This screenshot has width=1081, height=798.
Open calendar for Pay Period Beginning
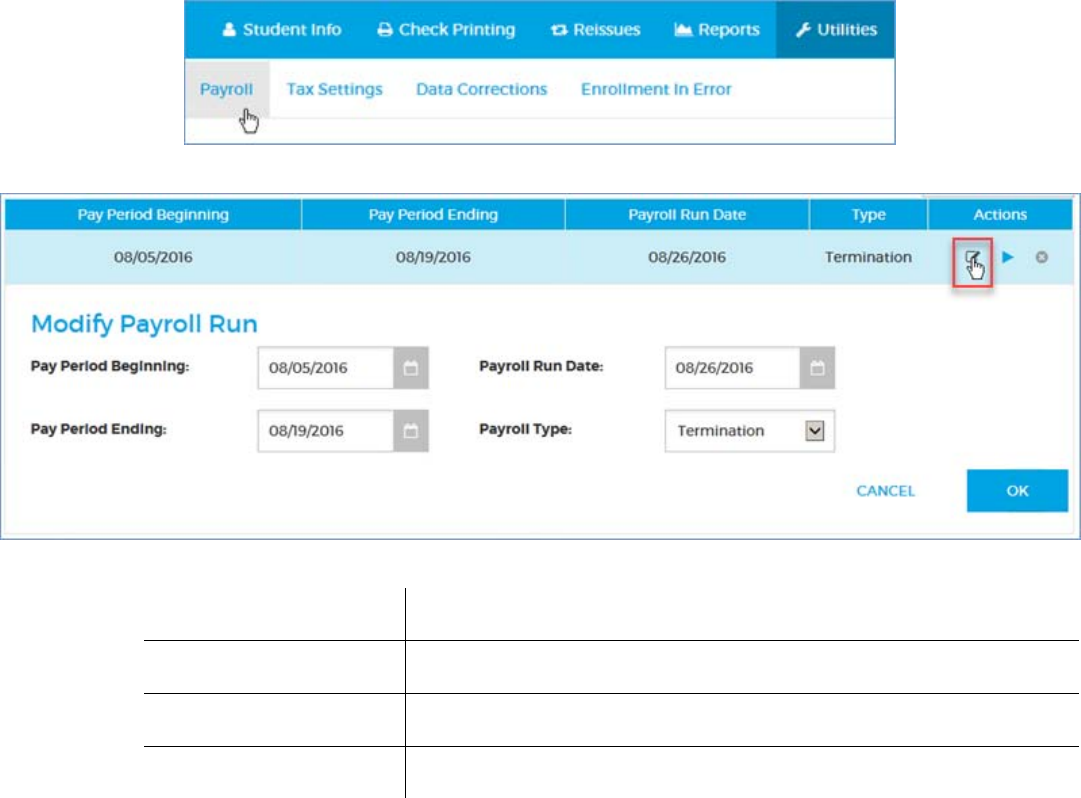pyautogui.click(x=411, y=368)
